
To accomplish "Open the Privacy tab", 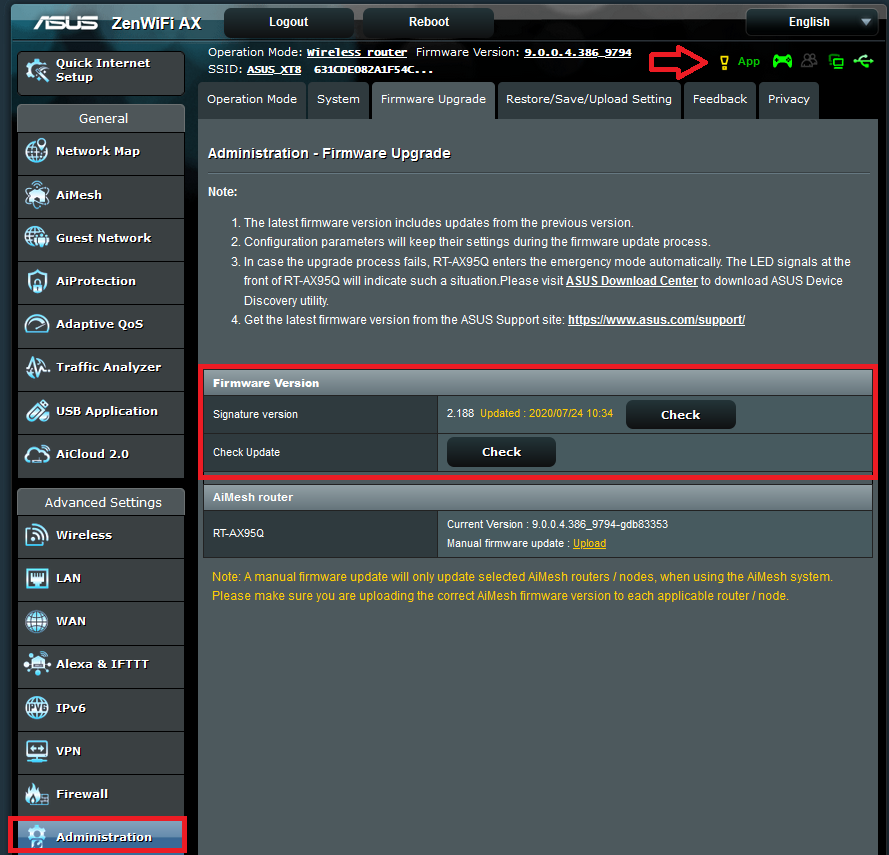I will pyautogui.click(x=789, y=100).
